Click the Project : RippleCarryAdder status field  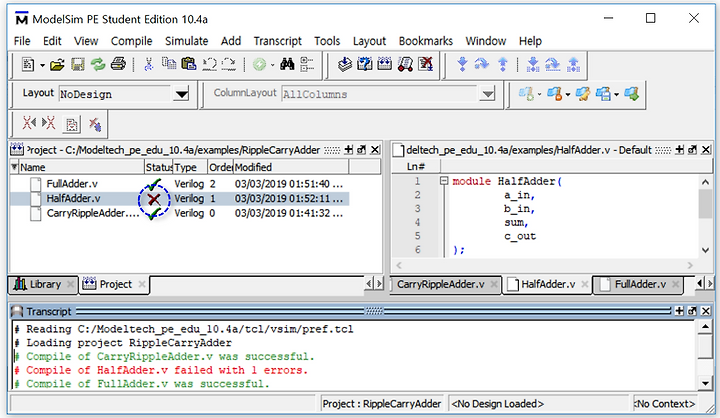click(x=382, y=404)
